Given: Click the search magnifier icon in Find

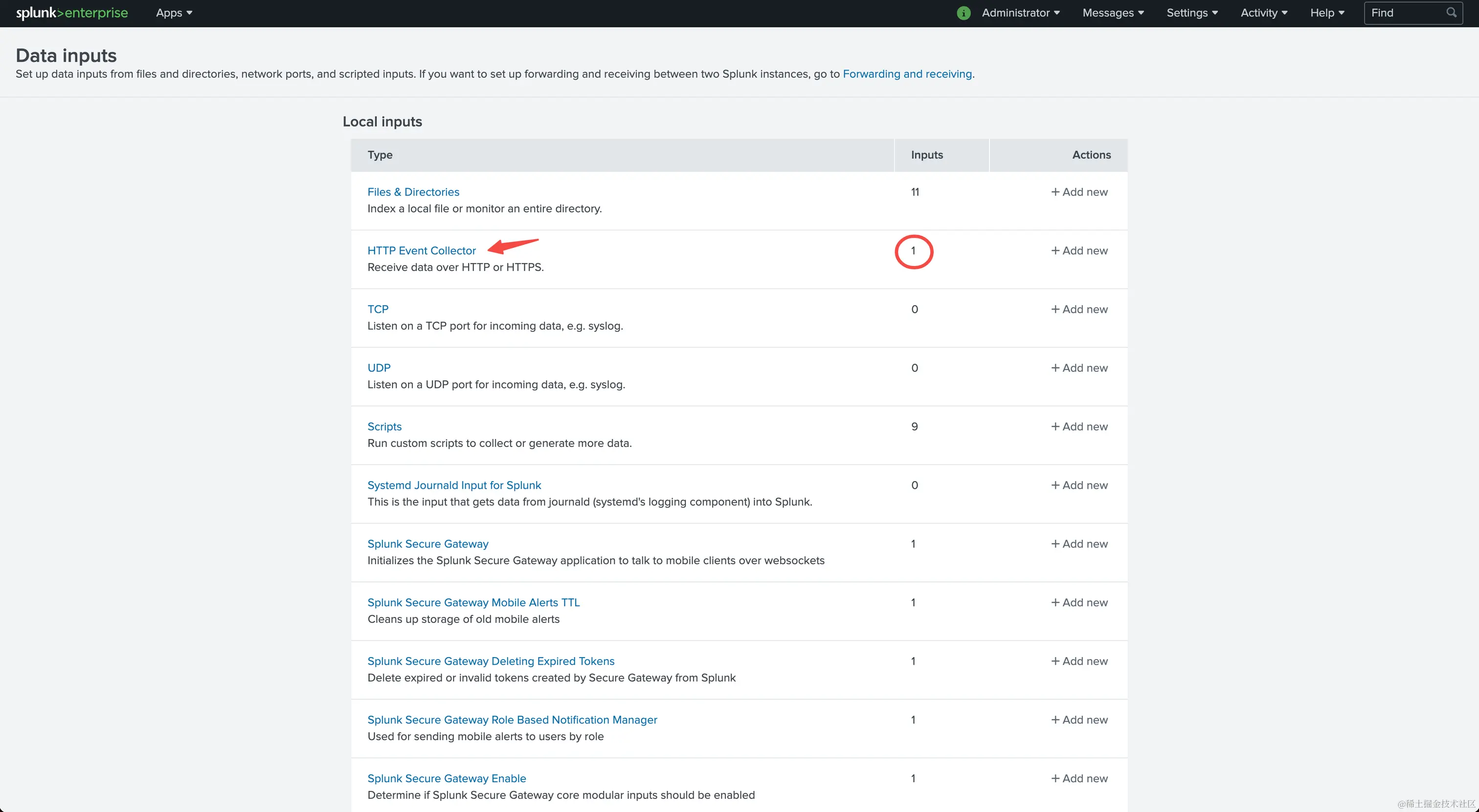Looking at the screenshot, I should coord(1451,13).
